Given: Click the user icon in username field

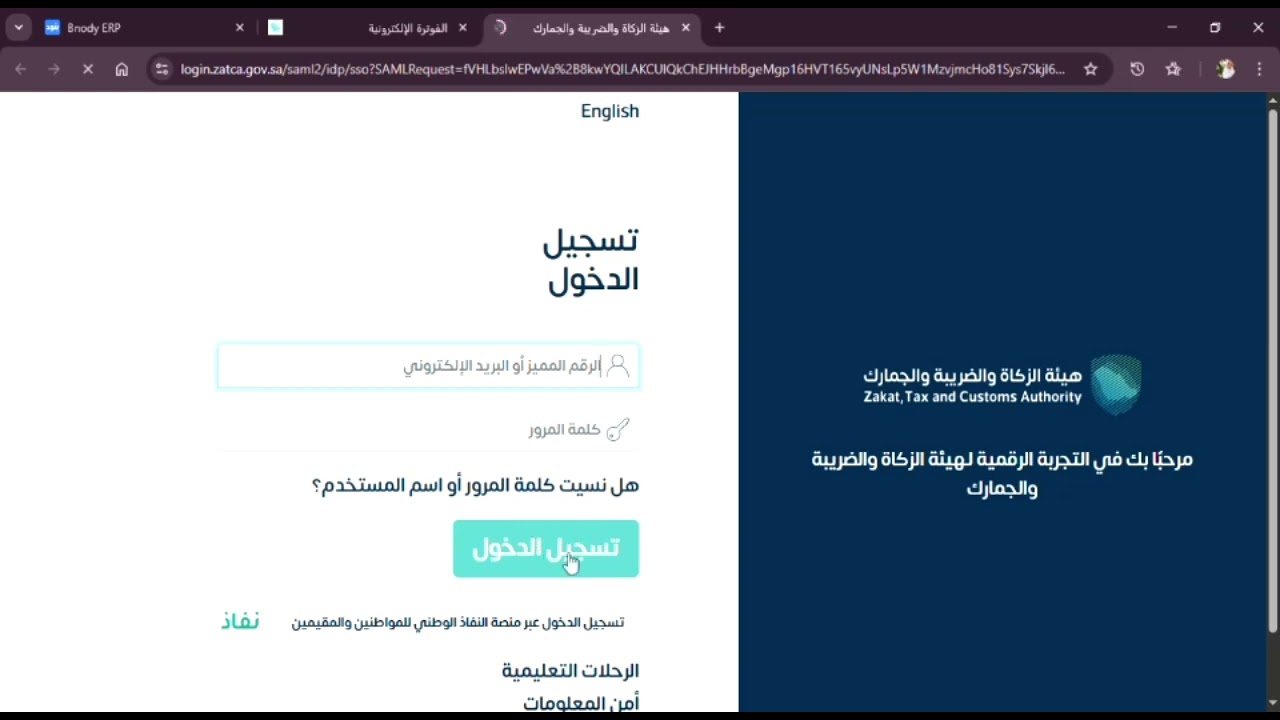Looking at the screenshot, I should click(x=618, y=366).
